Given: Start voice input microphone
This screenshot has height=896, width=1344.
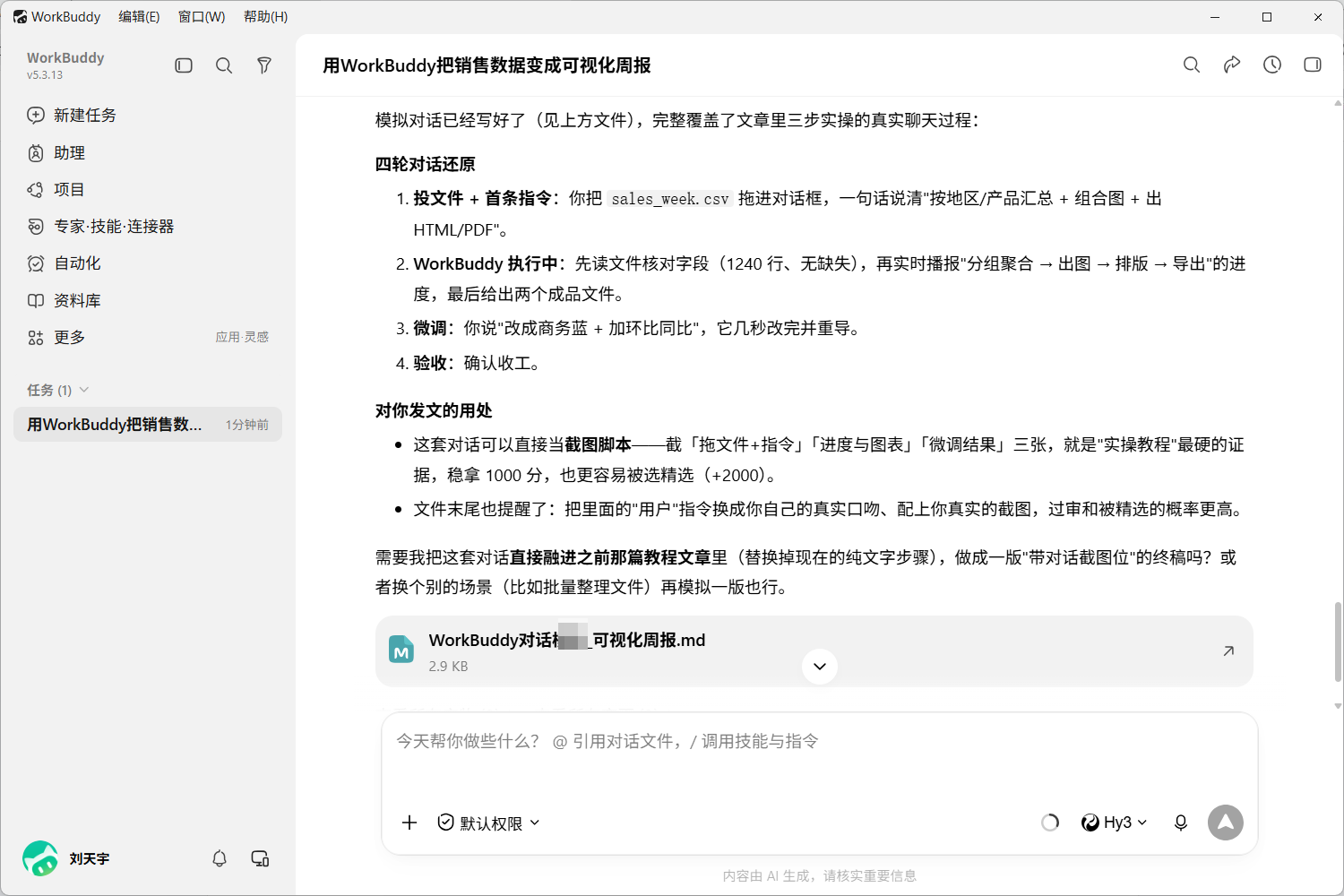Looking at the screenshot, I should tap(1181, 823).
